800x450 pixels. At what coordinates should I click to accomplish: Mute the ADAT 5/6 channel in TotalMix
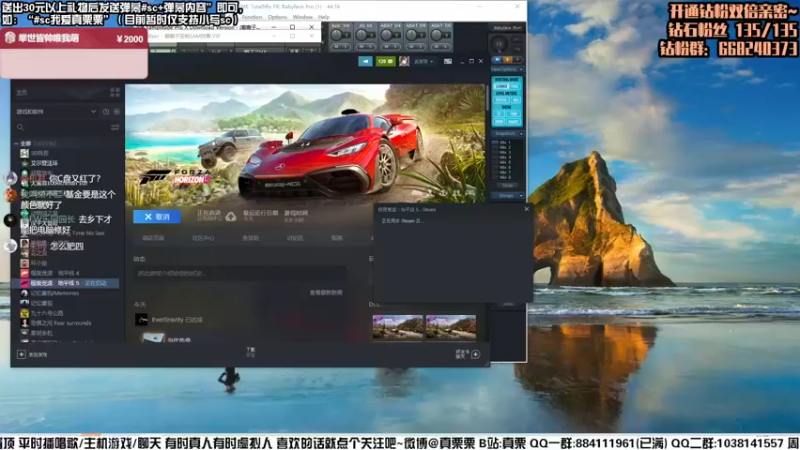[412, 47]
